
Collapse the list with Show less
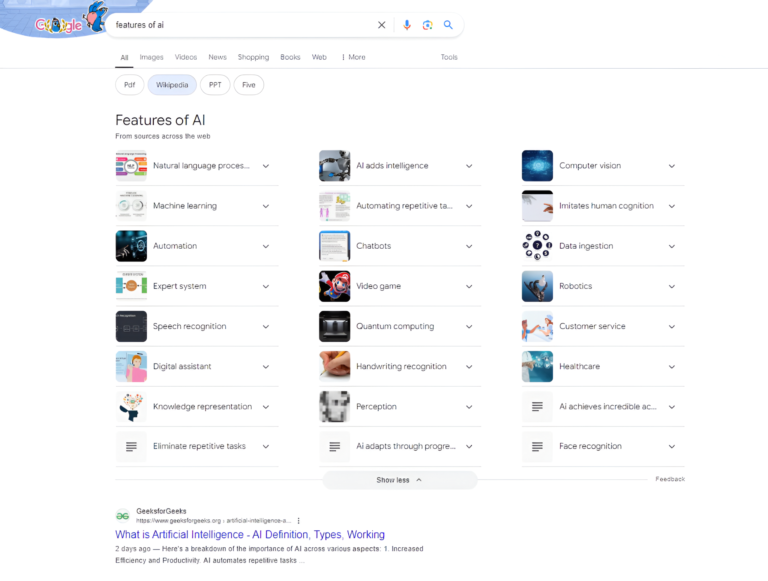point(399,480)
